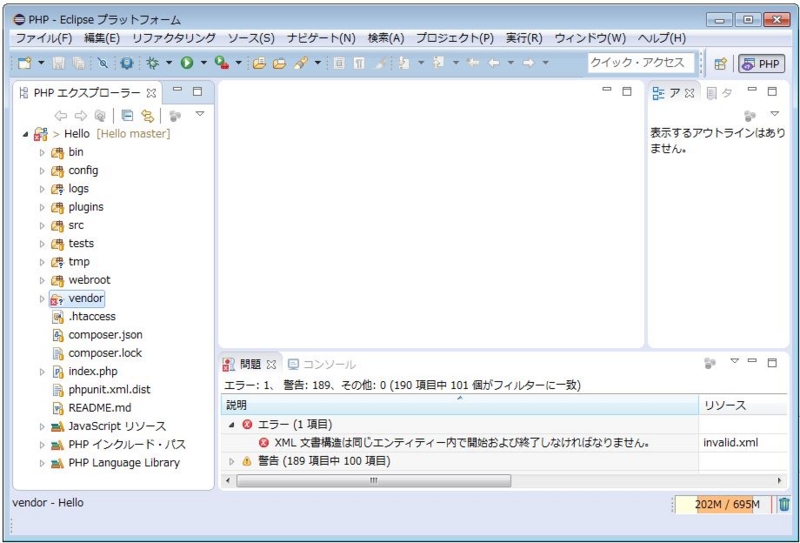Screen dimensions: 800x543
Task: Select the tmp folder
Action: click(x=79, y=262)
